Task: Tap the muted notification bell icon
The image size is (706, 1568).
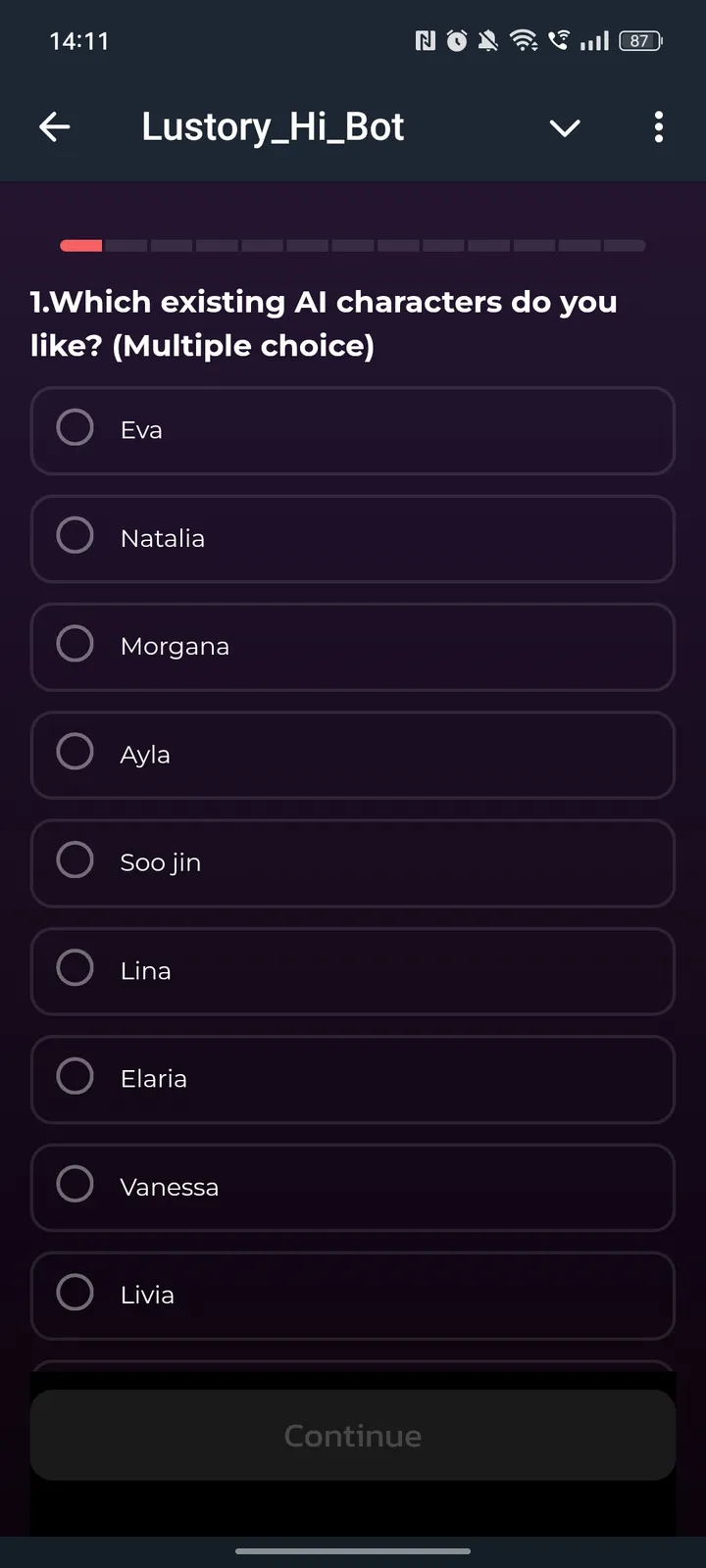Action: [488, 41]
